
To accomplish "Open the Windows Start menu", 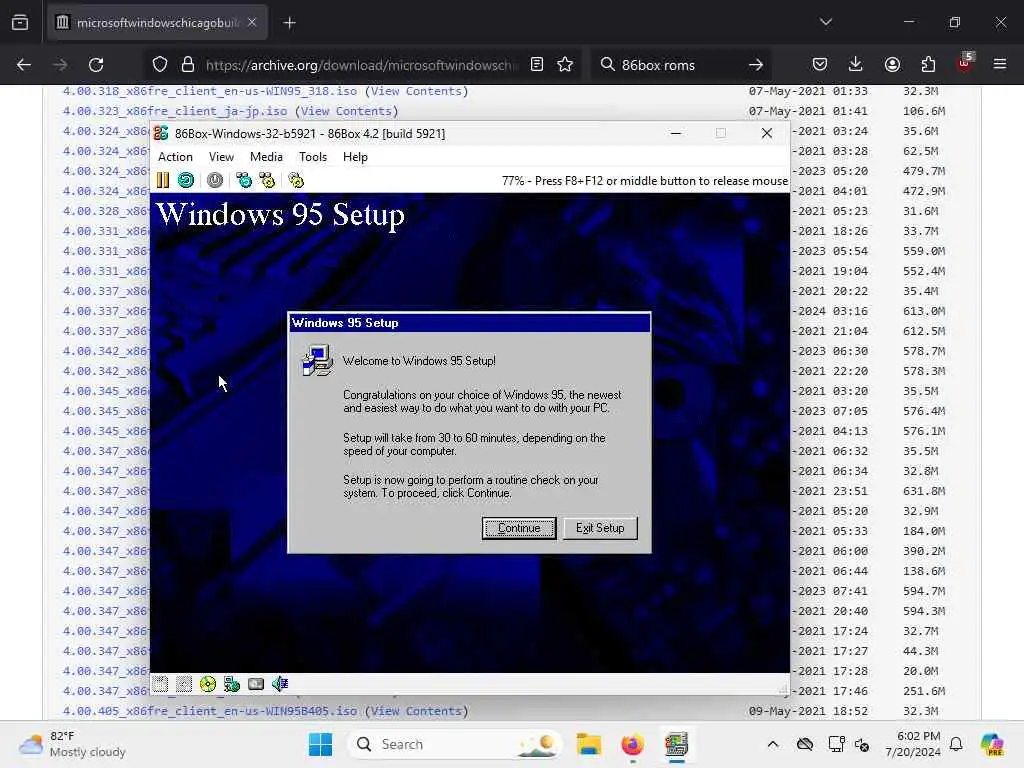I will coord(320,744).
